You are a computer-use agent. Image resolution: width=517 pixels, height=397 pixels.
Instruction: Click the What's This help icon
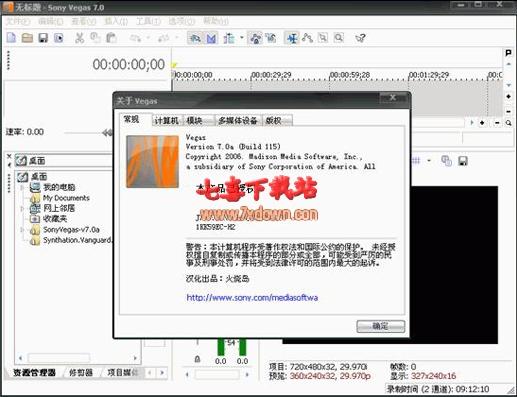coord(360,38)
